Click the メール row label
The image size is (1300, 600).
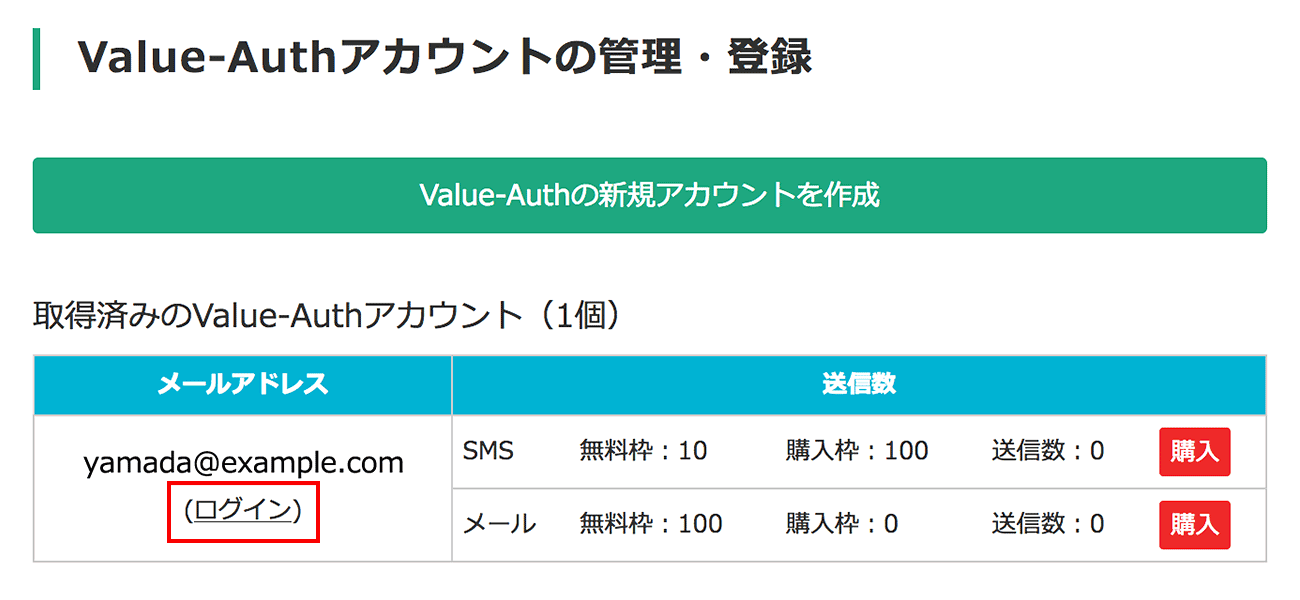[500, 524]
